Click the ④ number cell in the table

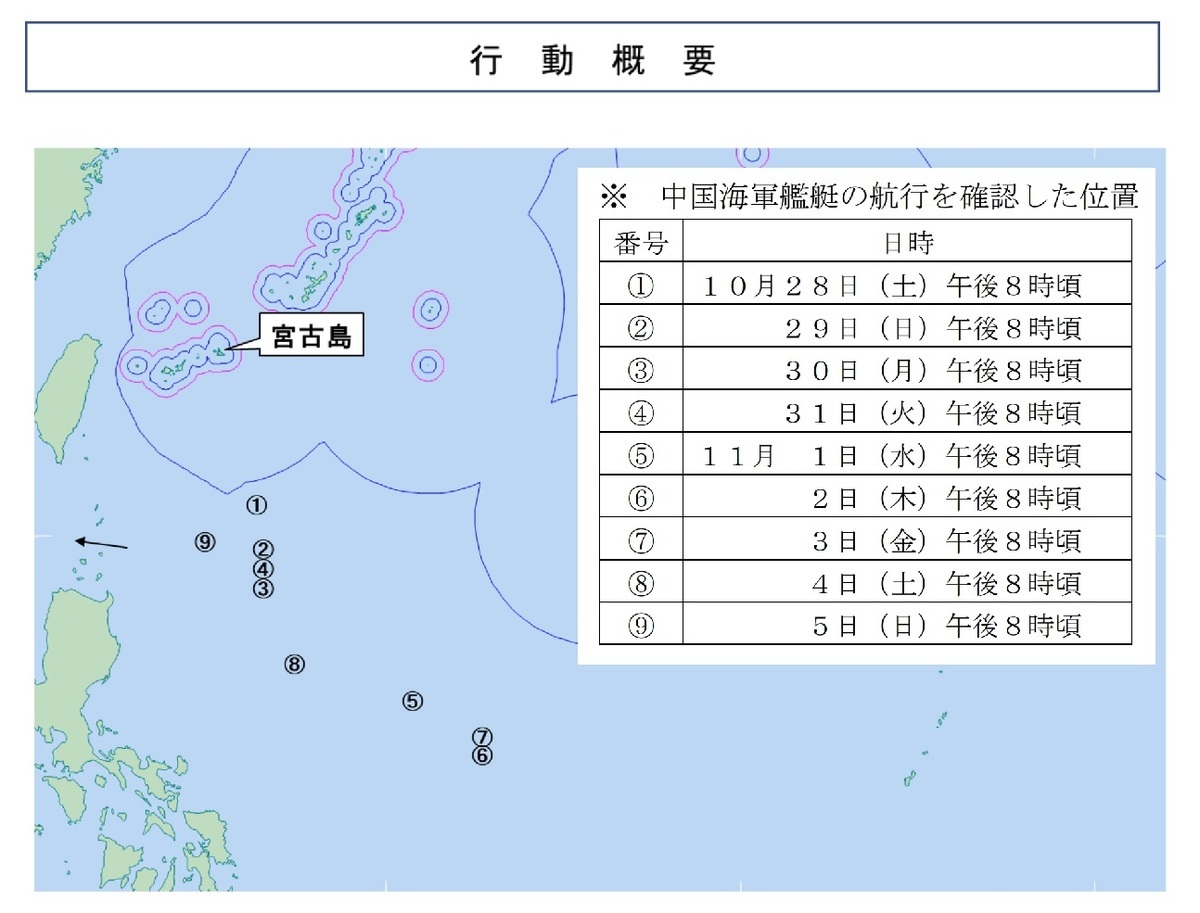point(641,413)
